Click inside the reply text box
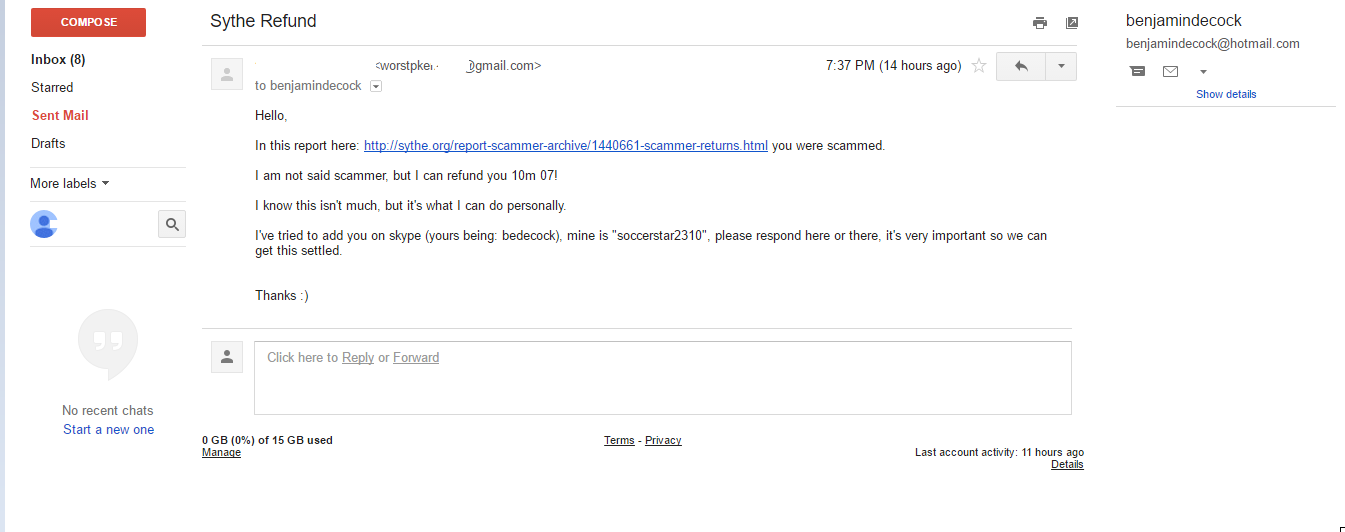Image resolution: width=1345 pixels, height=532 pixels. point(662,385)
